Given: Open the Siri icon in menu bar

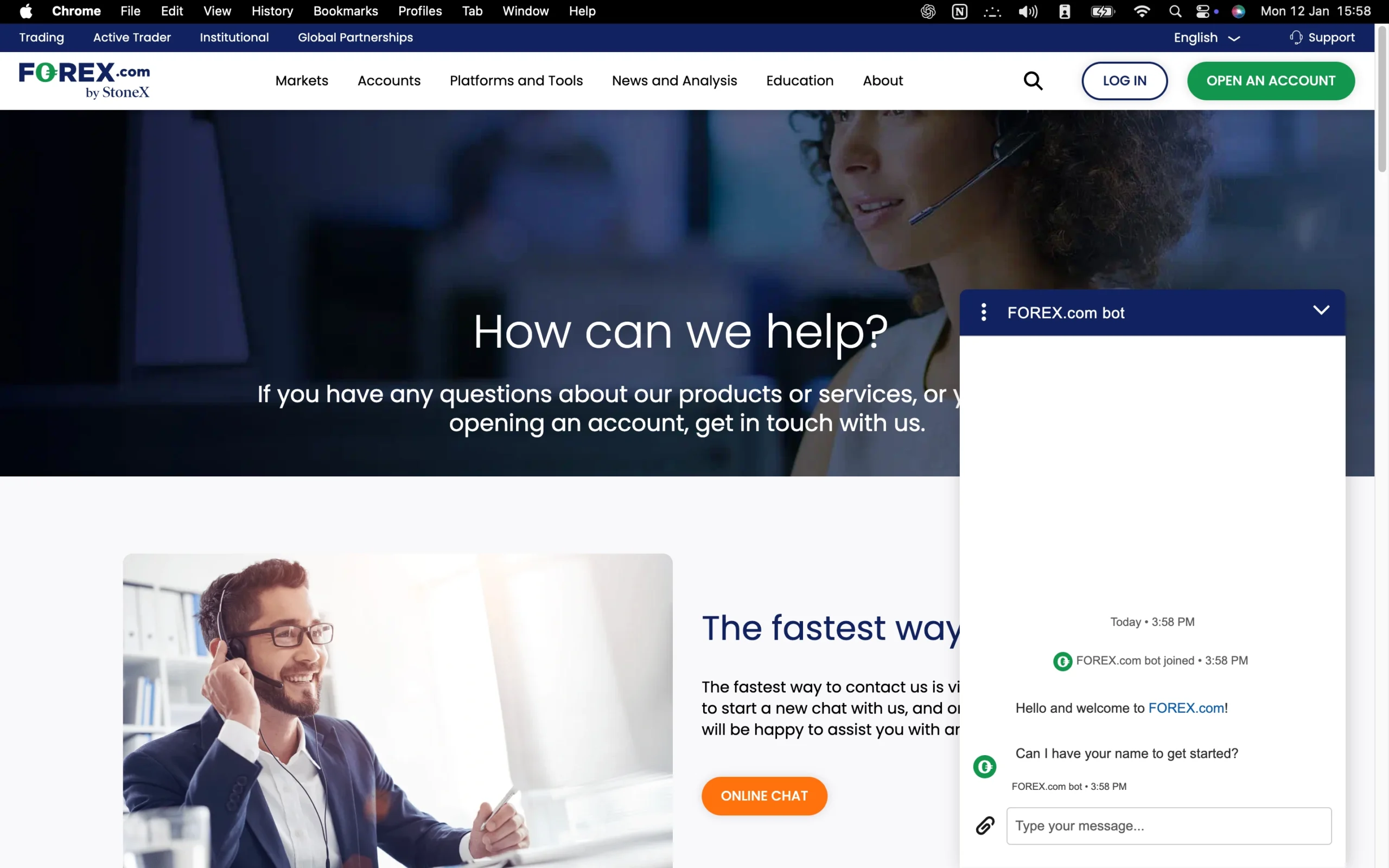Looking at the screenshot, I should [x=1238, y=11].
